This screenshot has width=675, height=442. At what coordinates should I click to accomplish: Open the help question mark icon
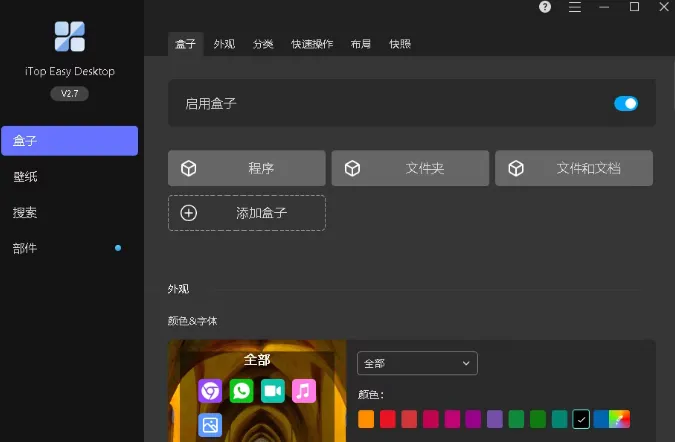545,7
